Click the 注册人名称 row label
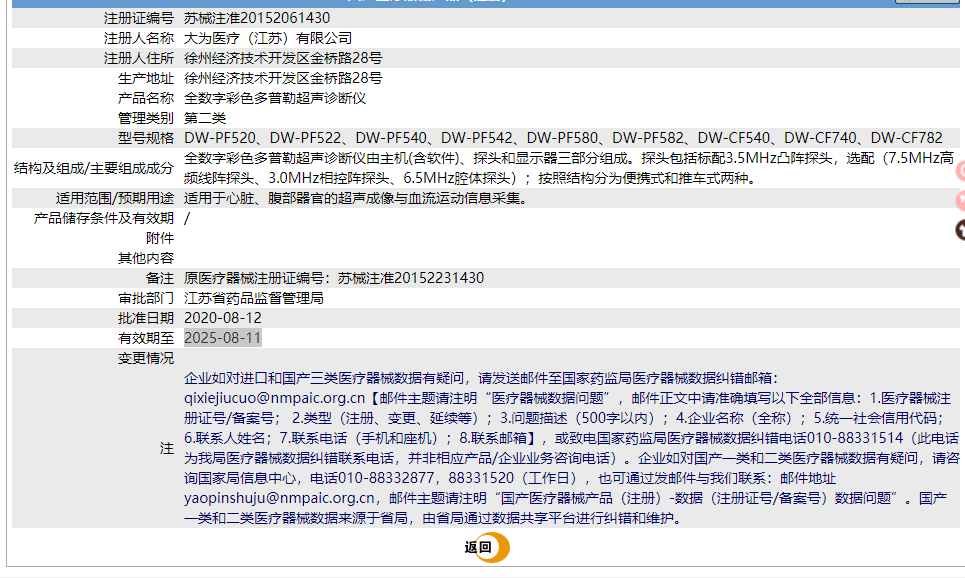965x578 pixels. coord(140,37)
